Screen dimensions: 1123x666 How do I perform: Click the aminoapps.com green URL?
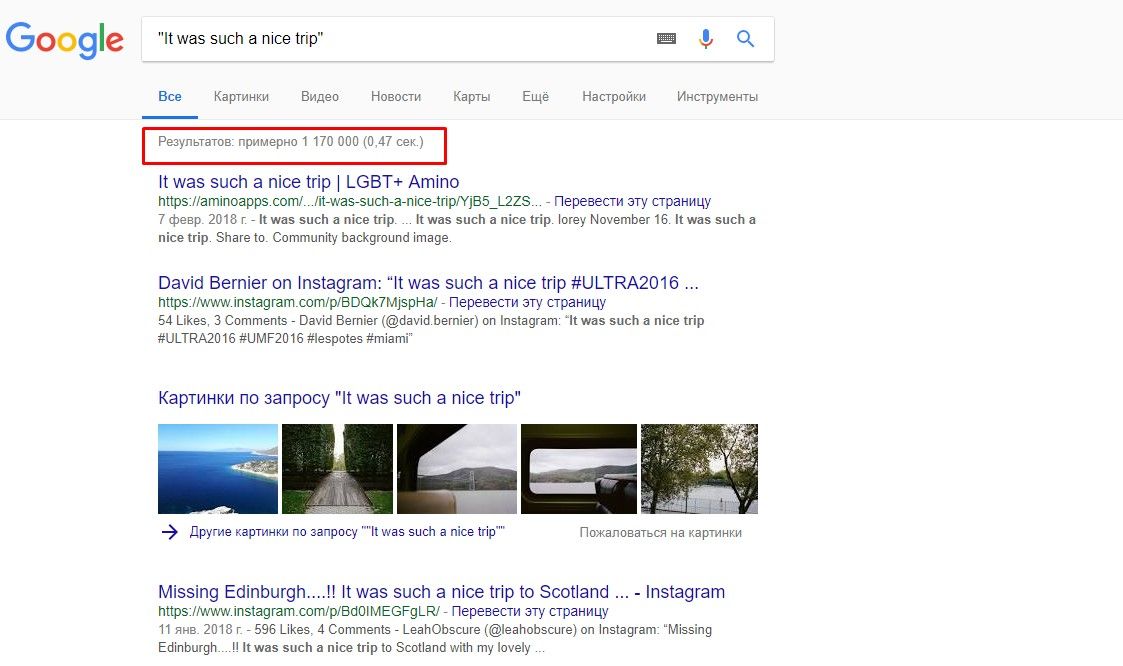tap(350, 201)
